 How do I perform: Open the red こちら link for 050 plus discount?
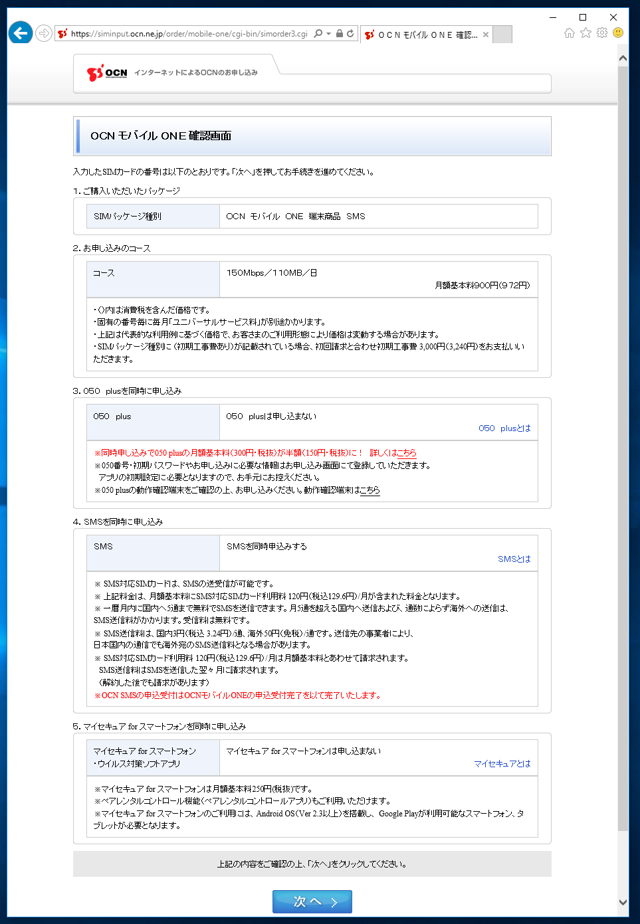(406, 453)
